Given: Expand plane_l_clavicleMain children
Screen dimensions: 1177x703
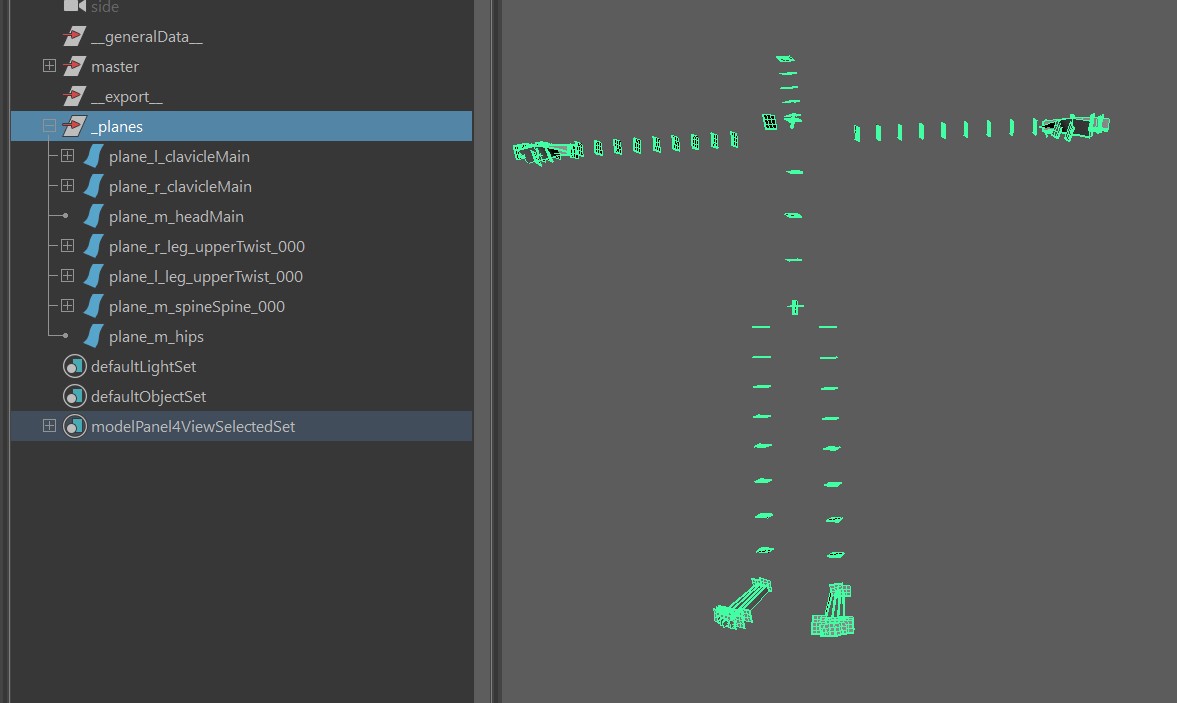Looking at the screenshot, I should (x=67, y=157).
